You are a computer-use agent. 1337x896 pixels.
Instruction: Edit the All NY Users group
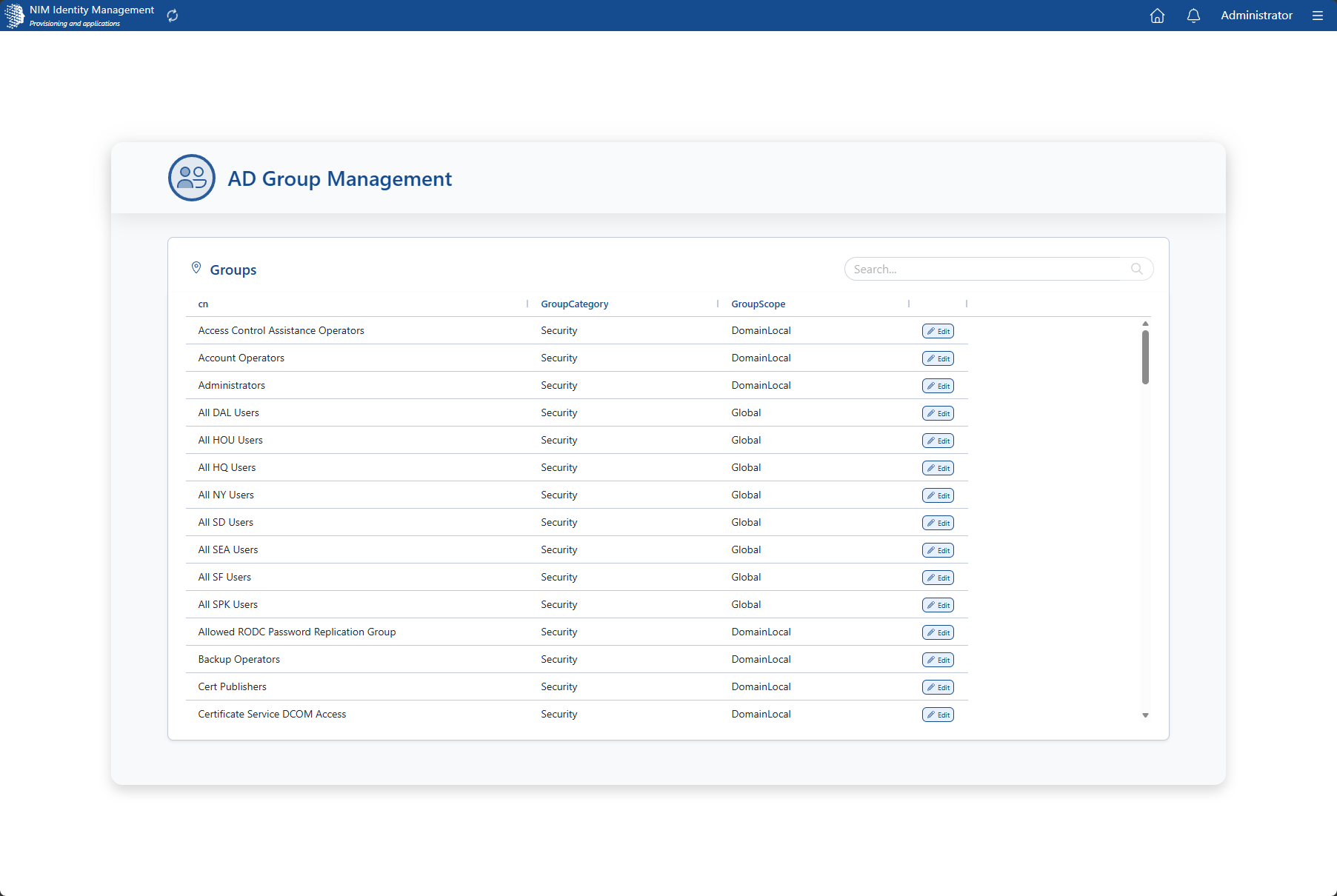pos(938,495)
